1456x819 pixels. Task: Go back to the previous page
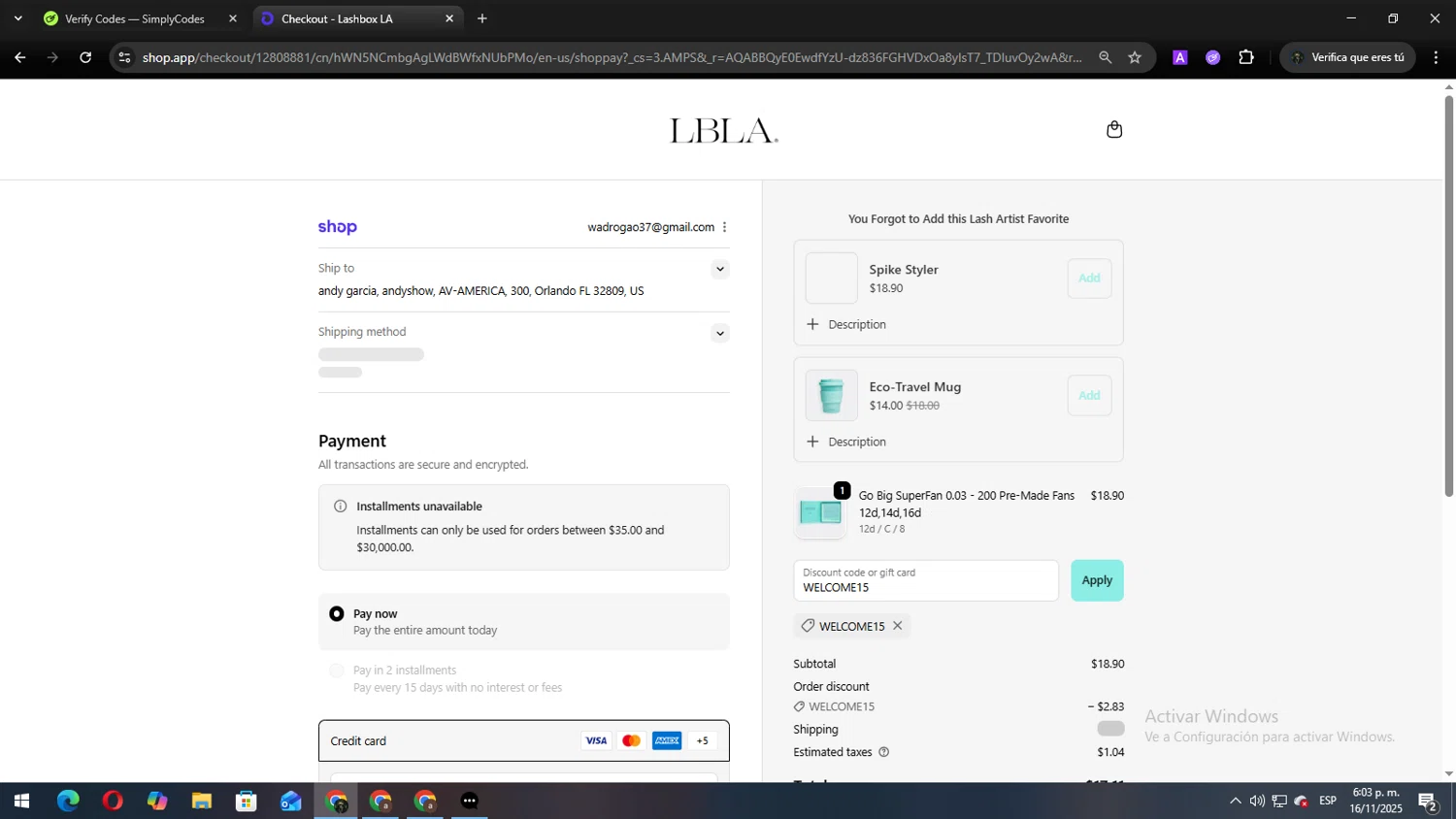click(19, 57)
